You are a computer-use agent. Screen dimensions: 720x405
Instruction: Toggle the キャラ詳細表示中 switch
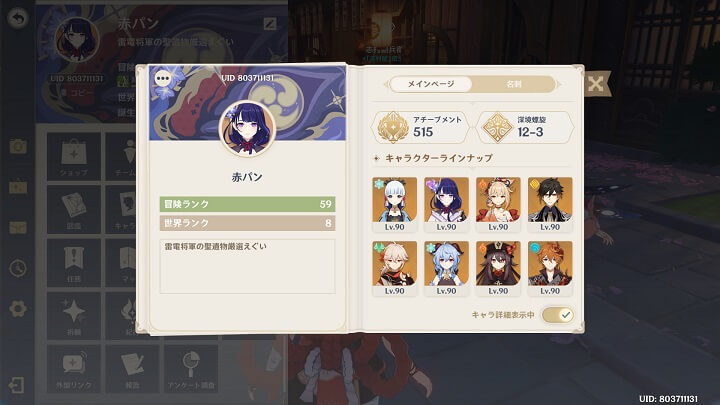click(x=557, y=315)
